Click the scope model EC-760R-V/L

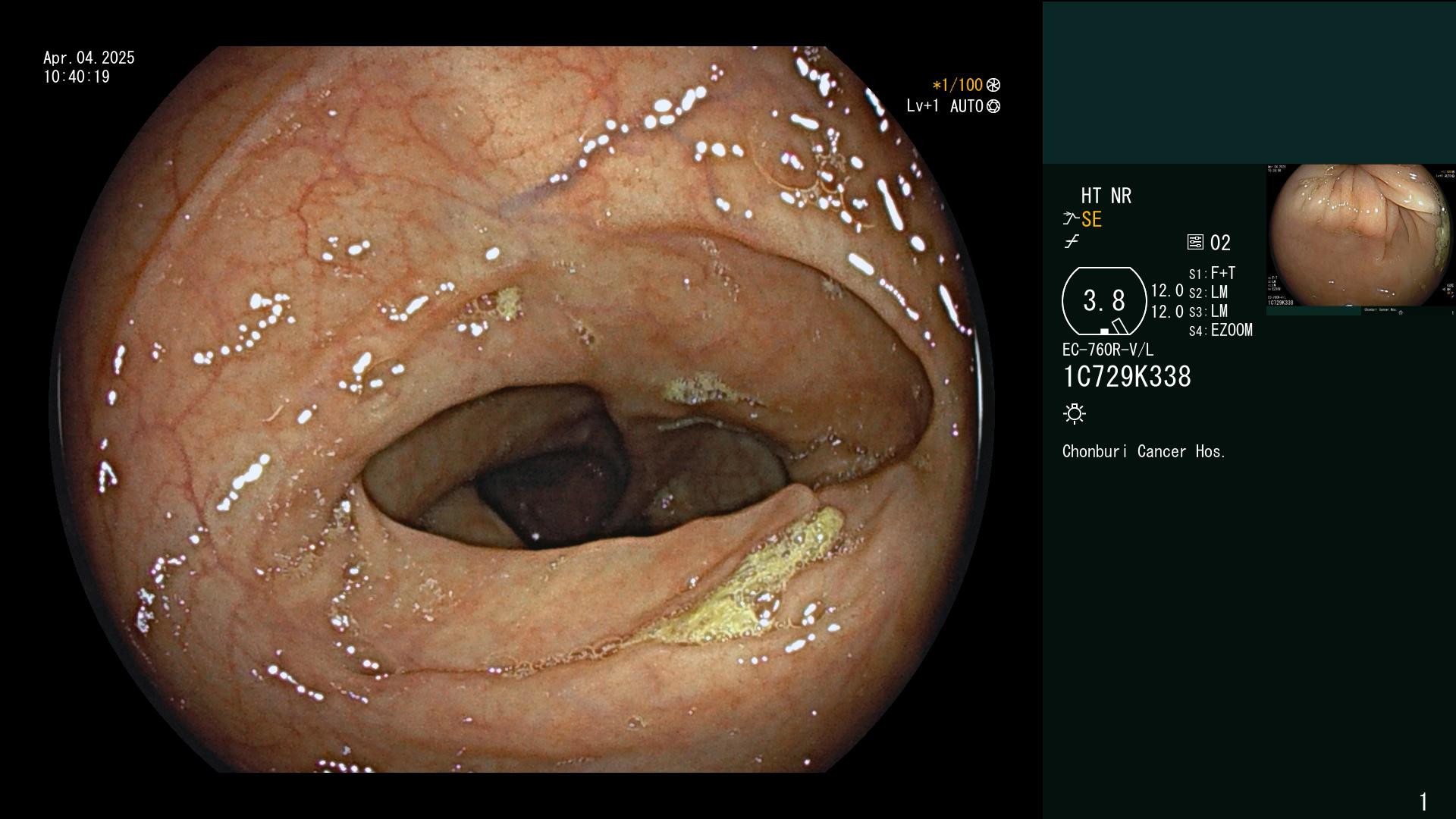click(x=1108, y=350)
